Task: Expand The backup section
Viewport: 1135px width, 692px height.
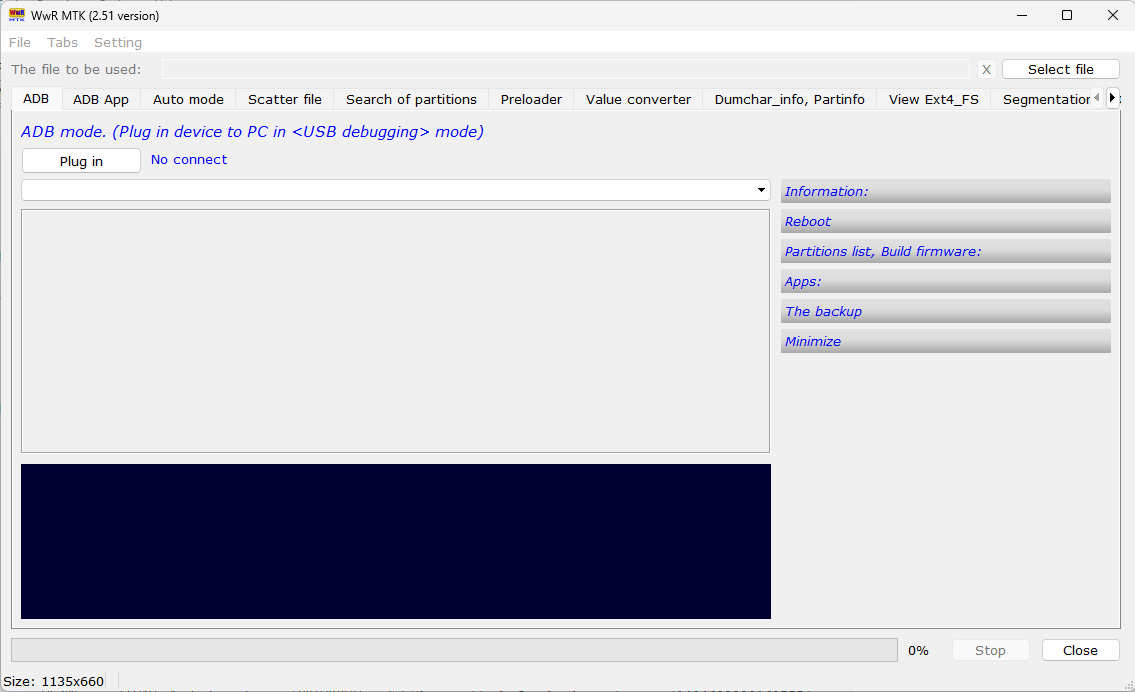Action: pyautogui.click(x=945, y=310)
